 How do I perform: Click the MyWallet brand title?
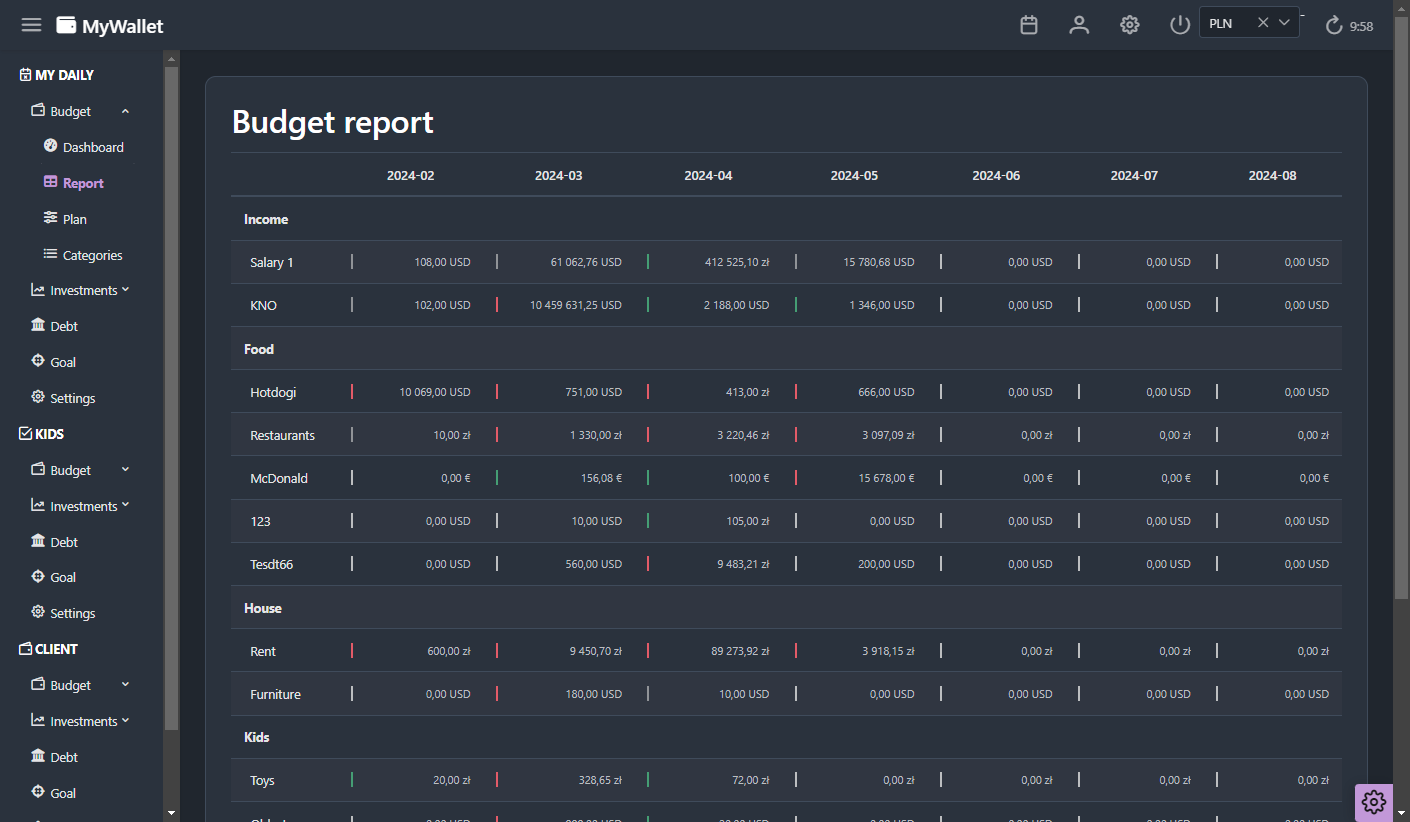(x=123, y=27)
